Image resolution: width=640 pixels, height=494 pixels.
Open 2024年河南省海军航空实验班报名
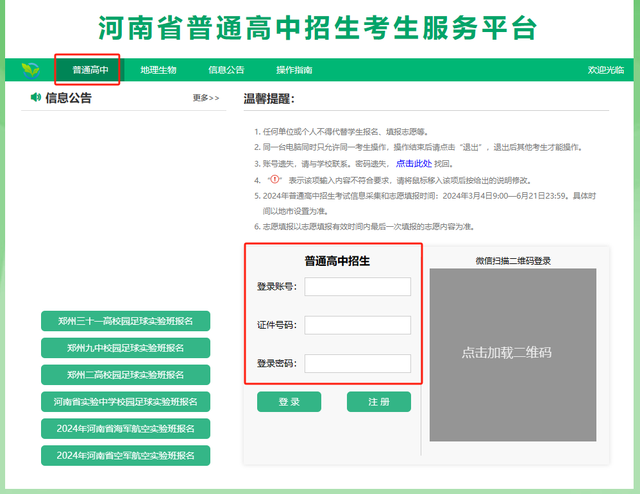(x=126, y=429)
